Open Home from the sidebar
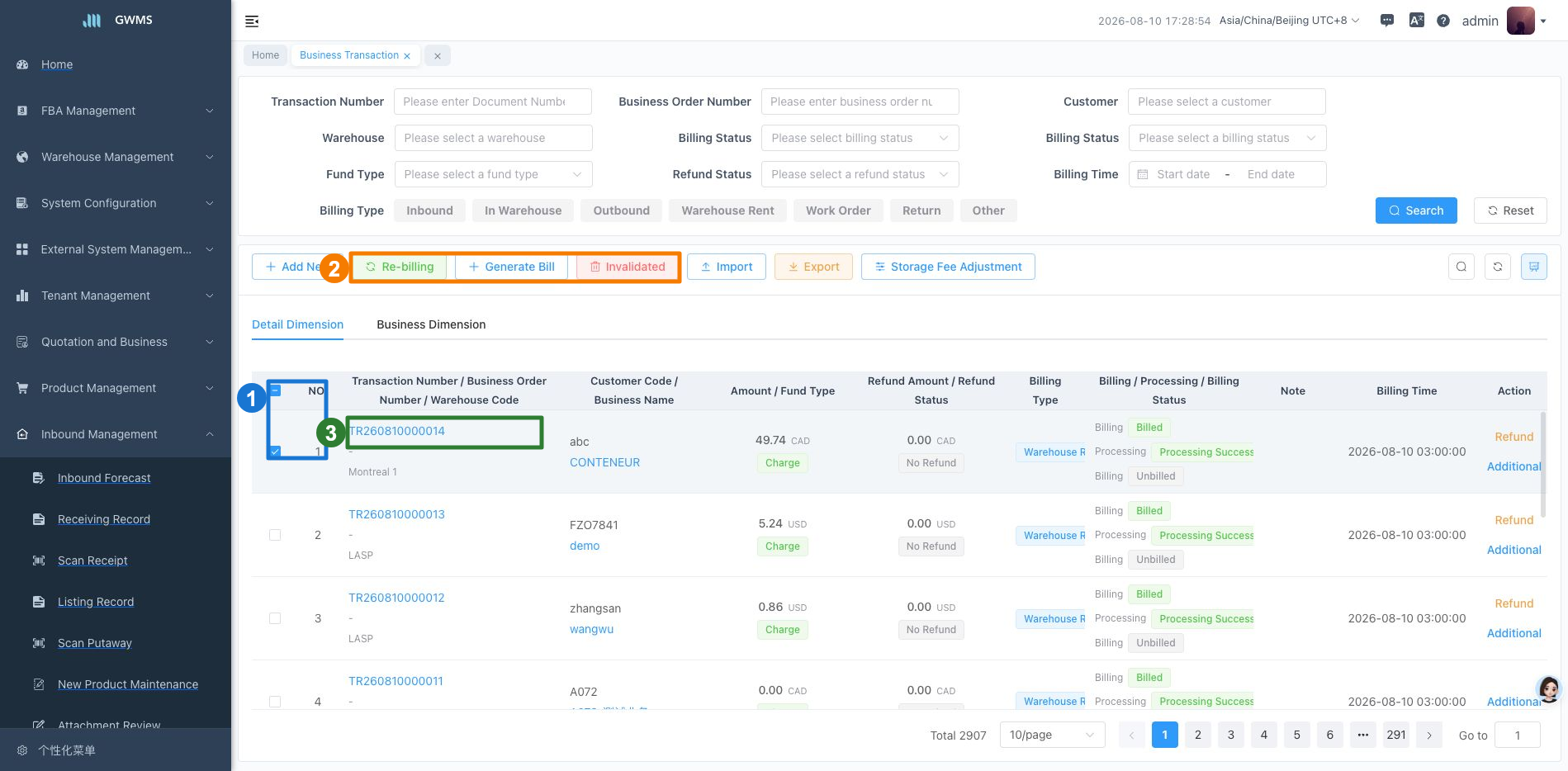 click(x=57, y=64)
